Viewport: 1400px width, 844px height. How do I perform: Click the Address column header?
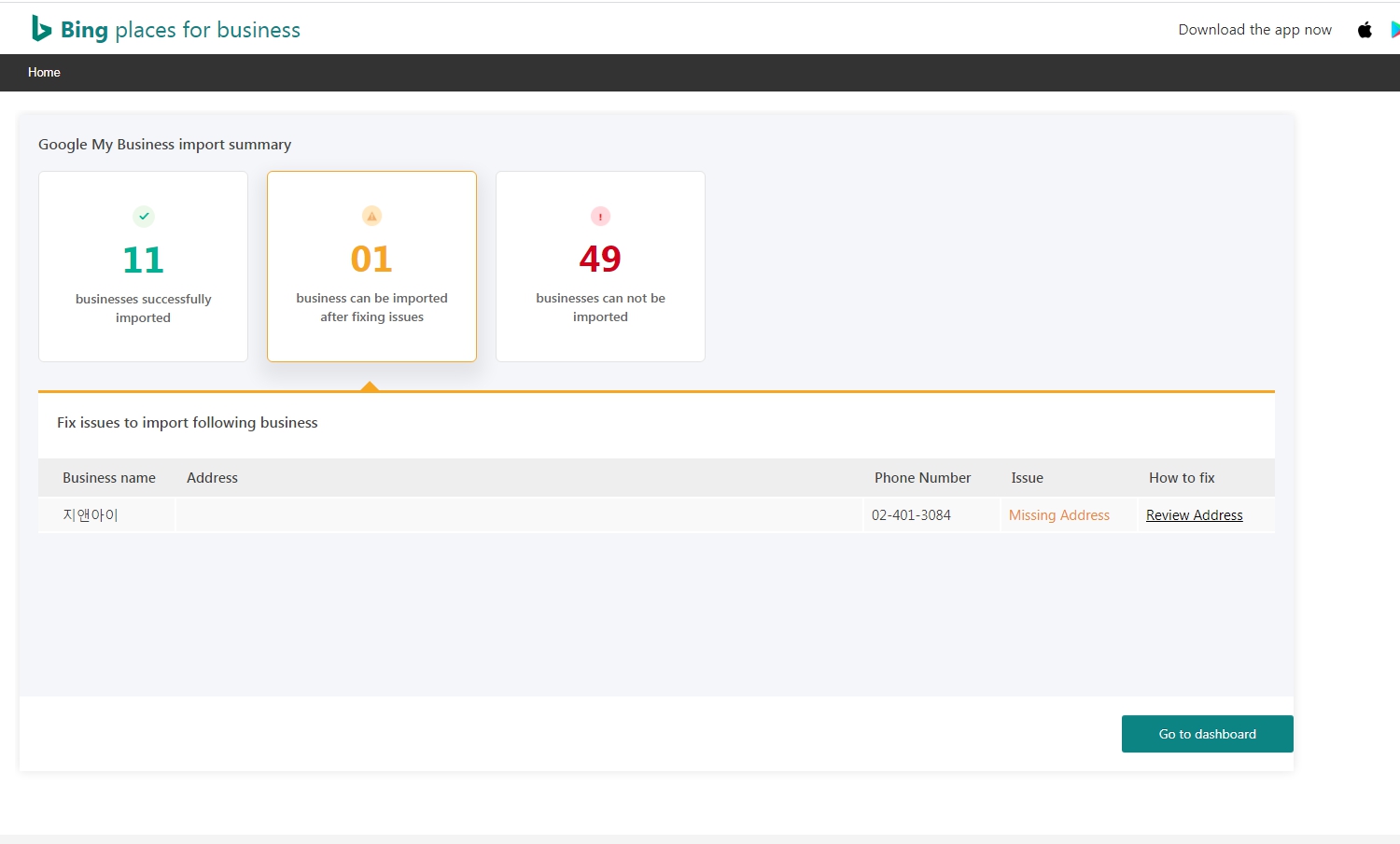[x=212, y=478]
